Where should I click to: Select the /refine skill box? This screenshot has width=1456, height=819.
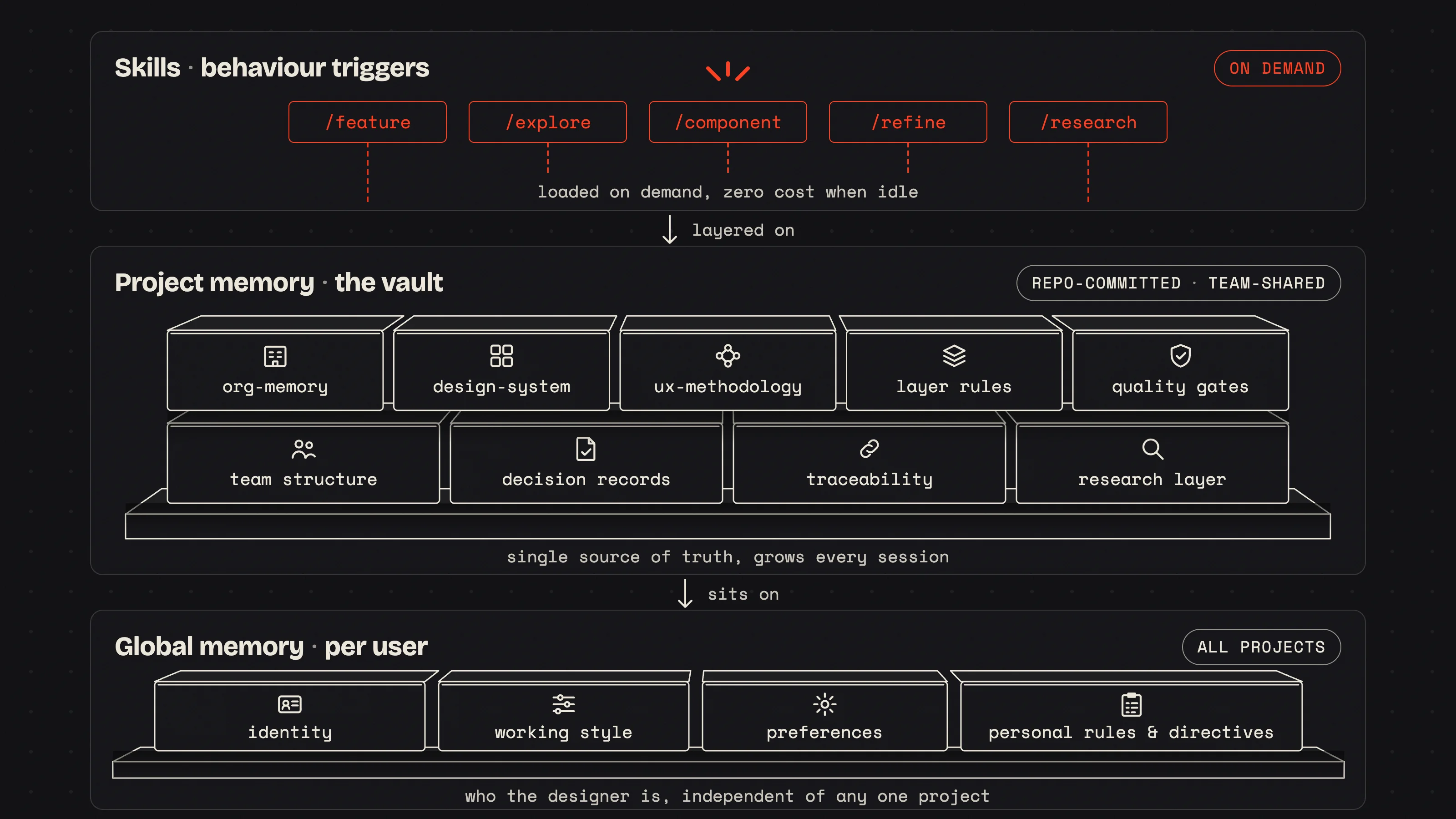908,122
